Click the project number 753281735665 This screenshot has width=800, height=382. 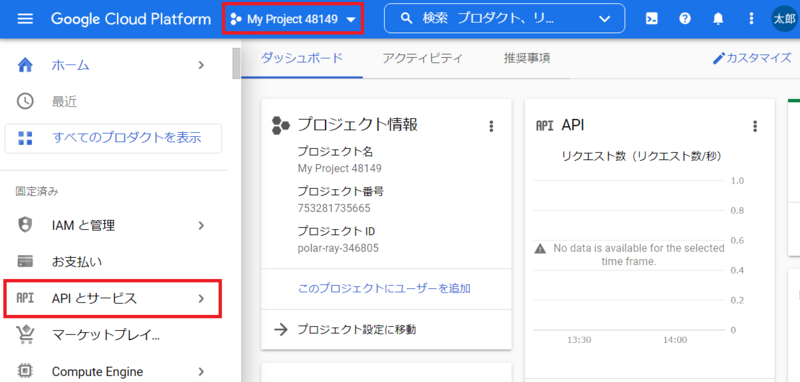334,208
